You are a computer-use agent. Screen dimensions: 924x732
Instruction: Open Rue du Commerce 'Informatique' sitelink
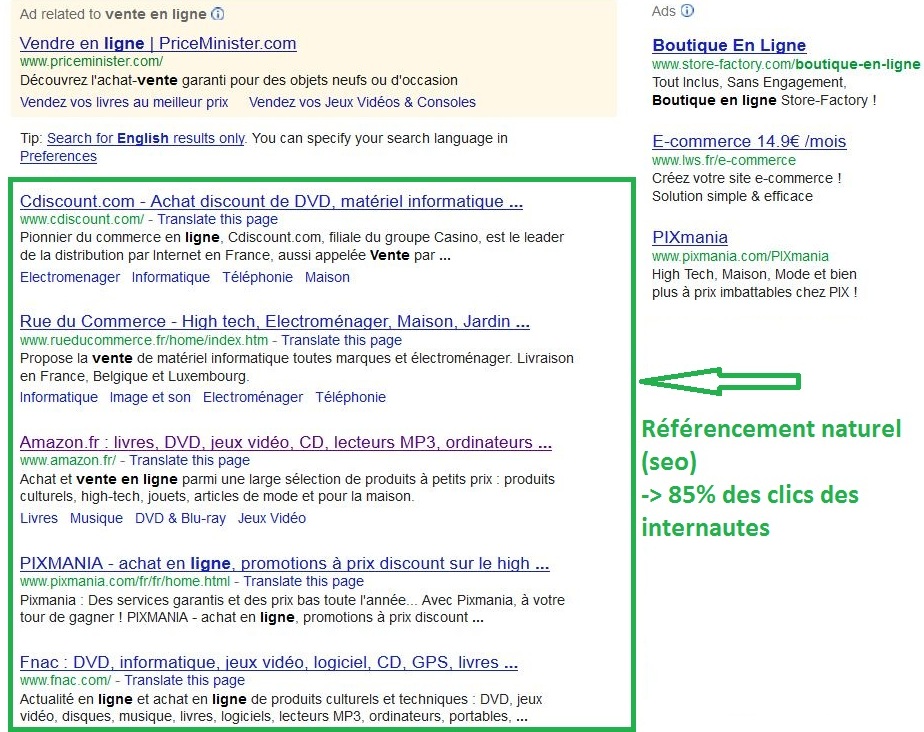pyautogui.click(x=59, y=397)
